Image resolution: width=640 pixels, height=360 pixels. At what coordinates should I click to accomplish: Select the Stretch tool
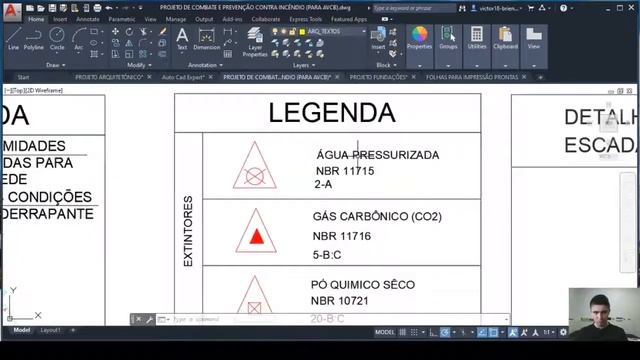pos(116,54)
